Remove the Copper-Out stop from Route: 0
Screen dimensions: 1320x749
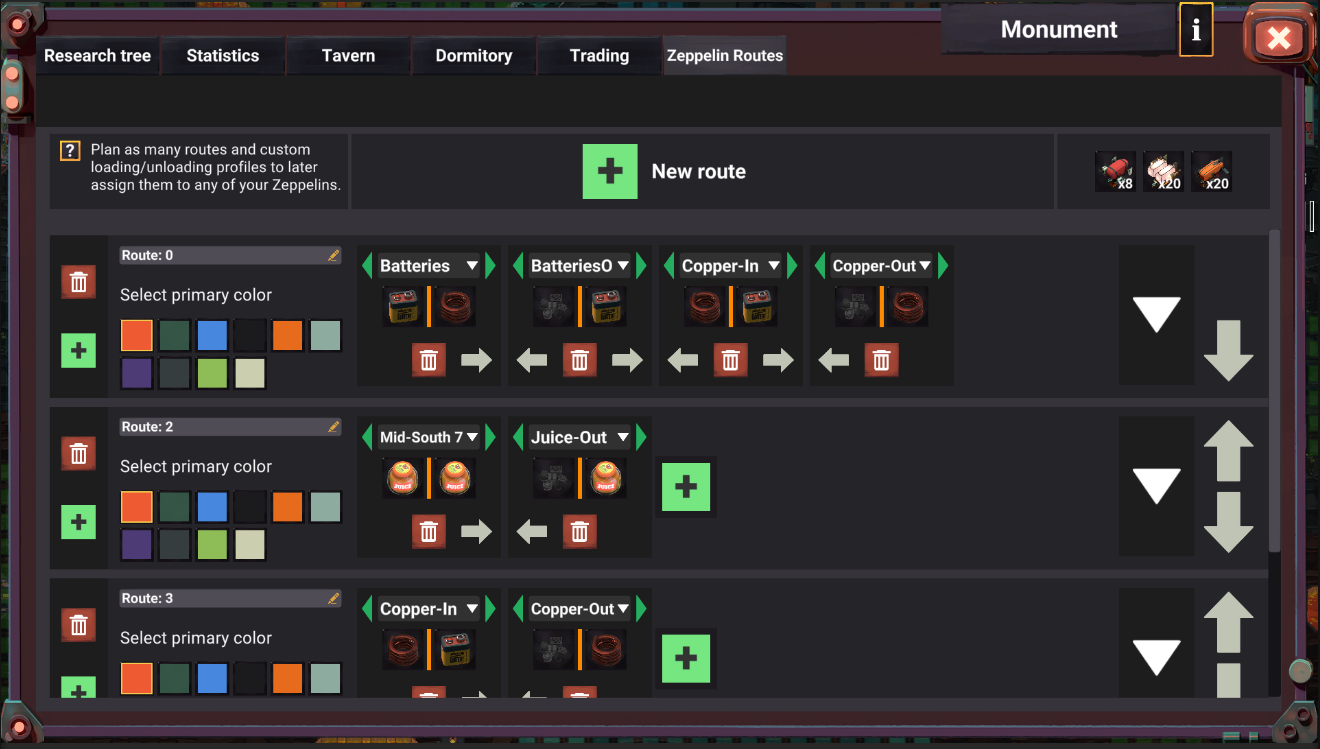click(882, 360)
